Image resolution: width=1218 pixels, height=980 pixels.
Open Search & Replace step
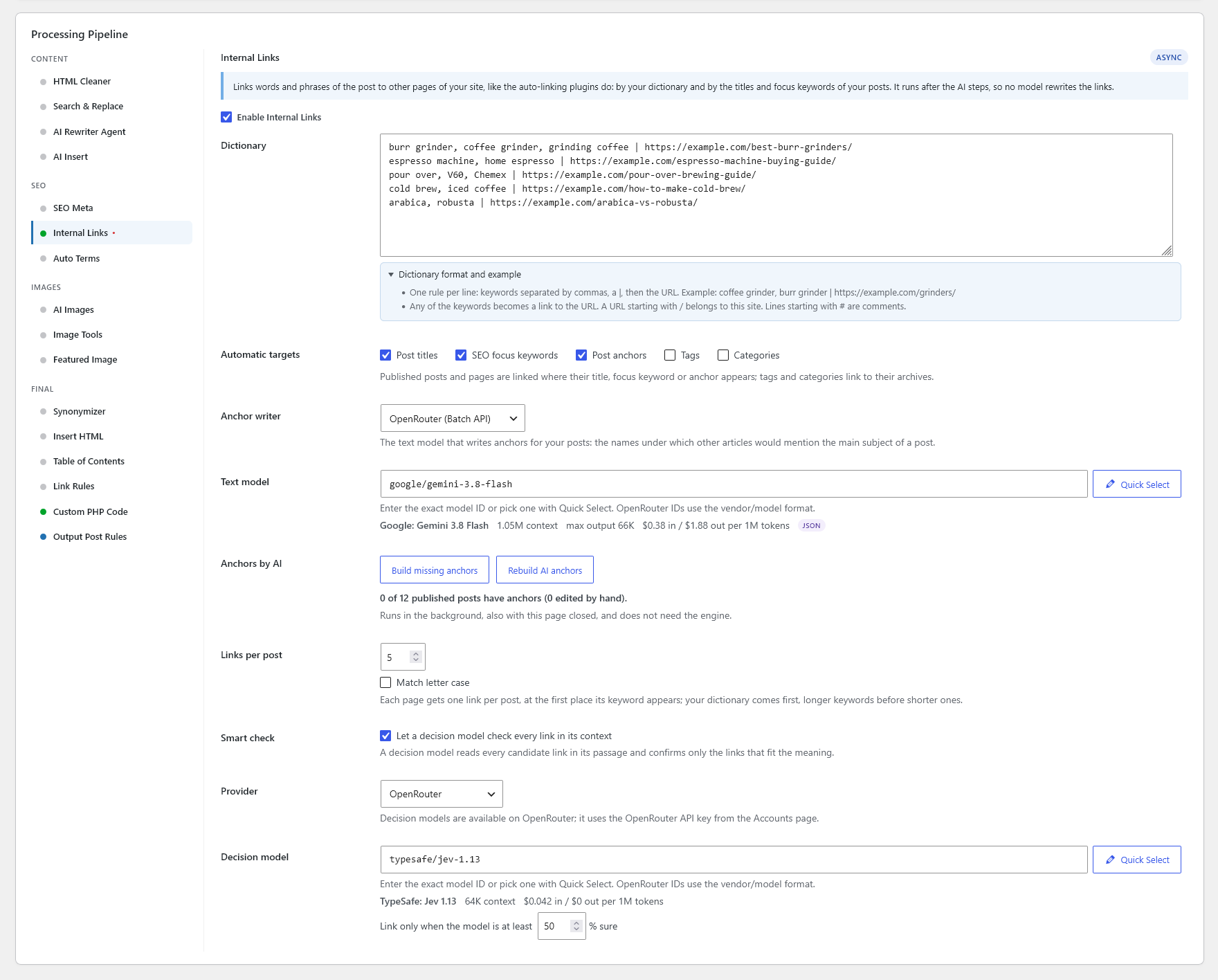coord(88,107)
